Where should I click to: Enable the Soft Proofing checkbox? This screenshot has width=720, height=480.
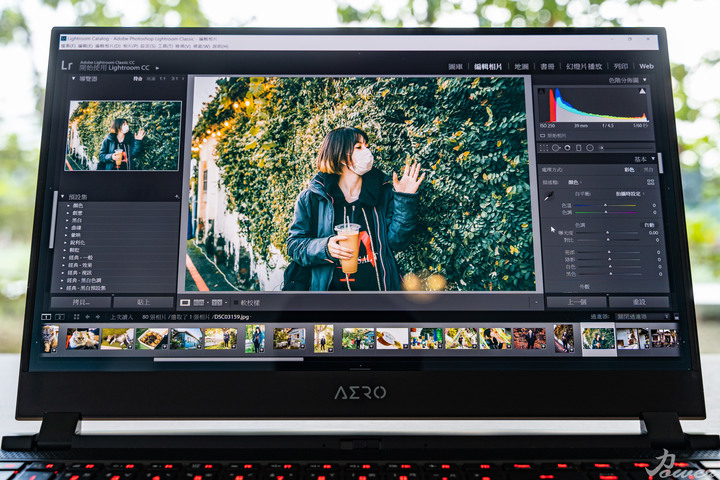pos(236,303)
